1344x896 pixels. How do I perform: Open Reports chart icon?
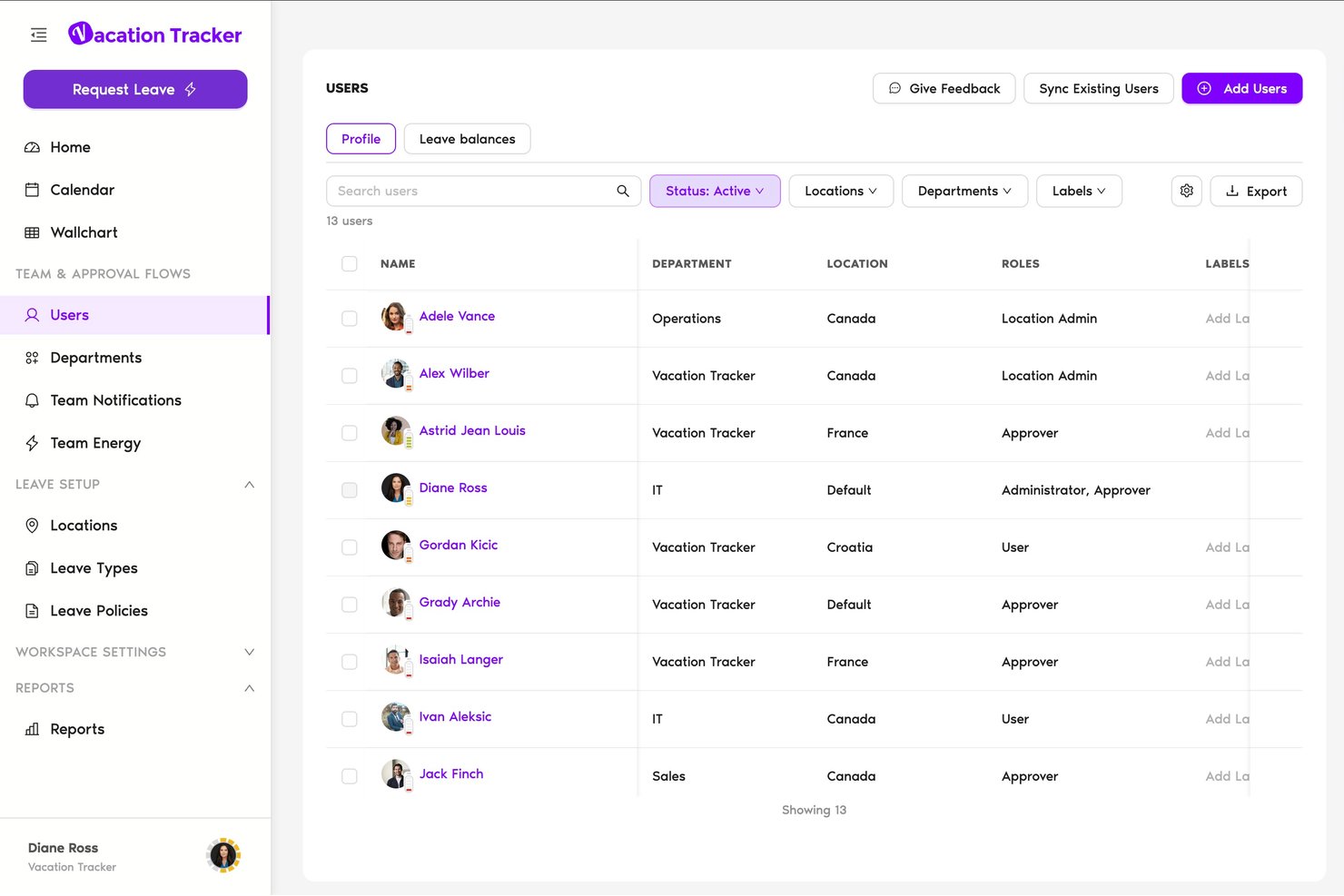pos(32,729)
